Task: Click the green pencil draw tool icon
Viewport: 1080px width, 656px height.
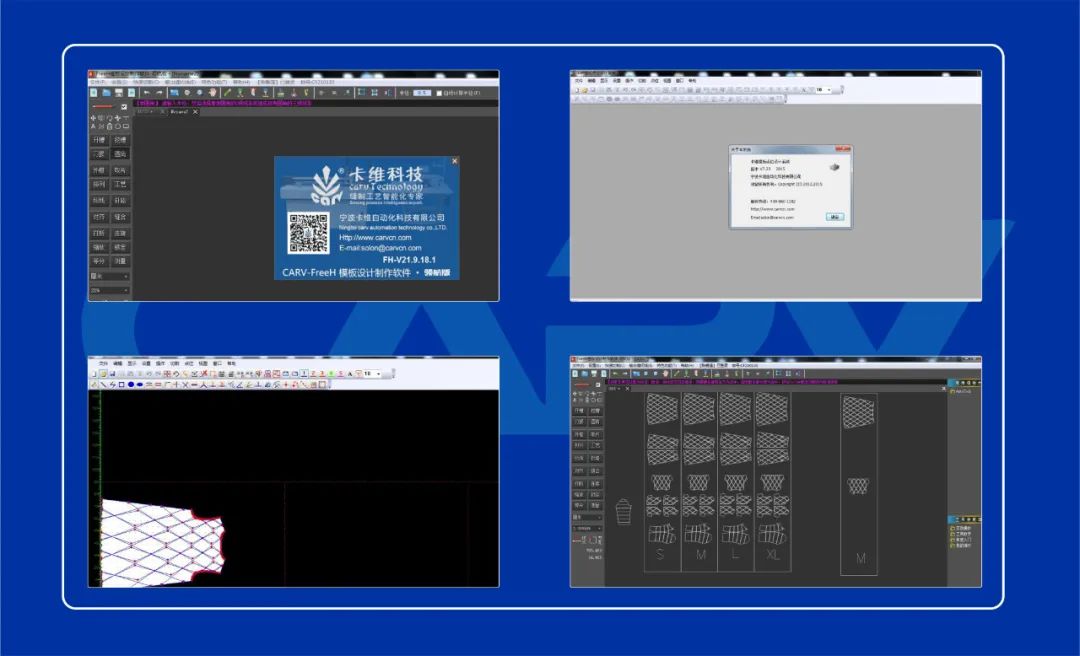Action: pyautogui.click(x=227, y=92)
